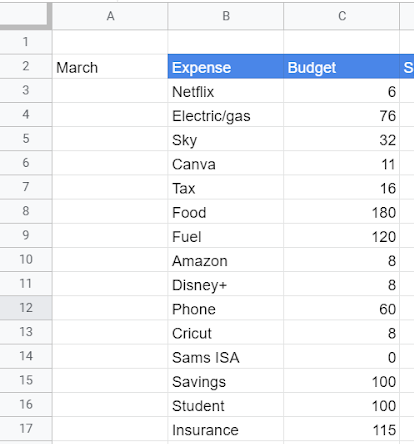Screen dimensions: 414x444
Task: Click the Canva cell
Action: pyautogui.click(x=226, y=163)
